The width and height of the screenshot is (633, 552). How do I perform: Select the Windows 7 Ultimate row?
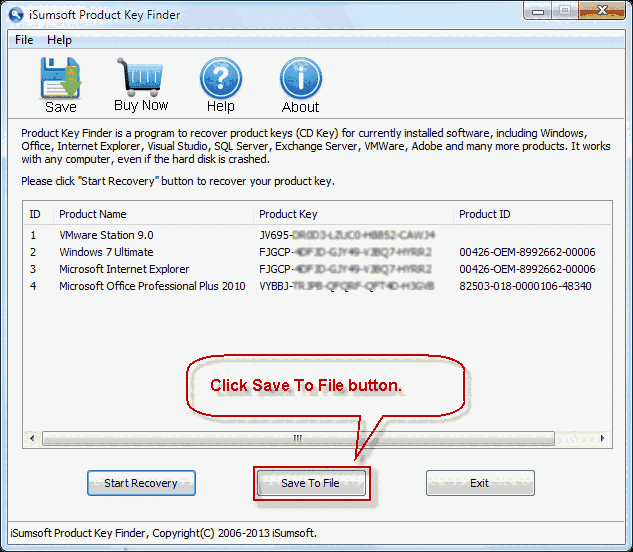(317, 252)
